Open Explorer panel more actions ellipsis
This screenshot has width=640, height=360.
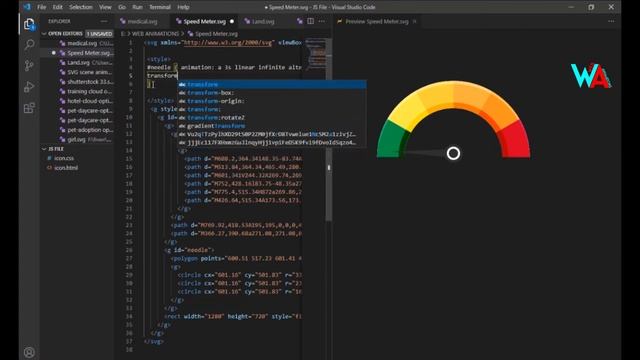point(104,21)
